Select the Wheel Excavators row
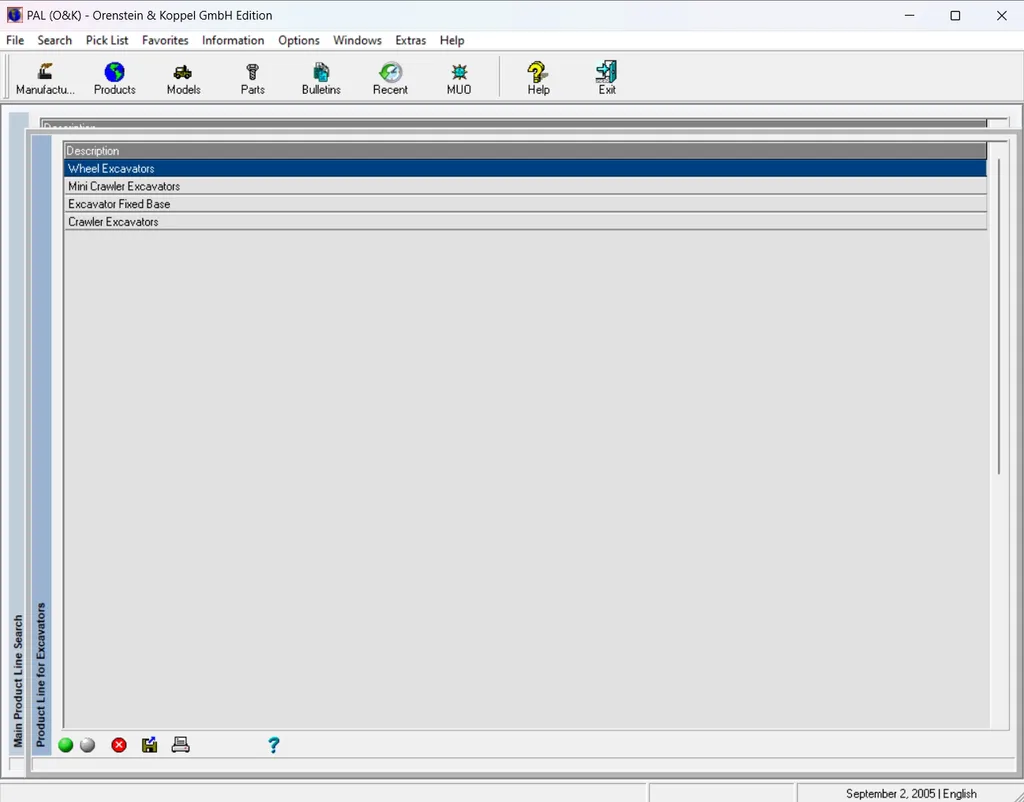Image resolution: width=1024 pixels, height=802 pixels. click(x=525, y=168)
